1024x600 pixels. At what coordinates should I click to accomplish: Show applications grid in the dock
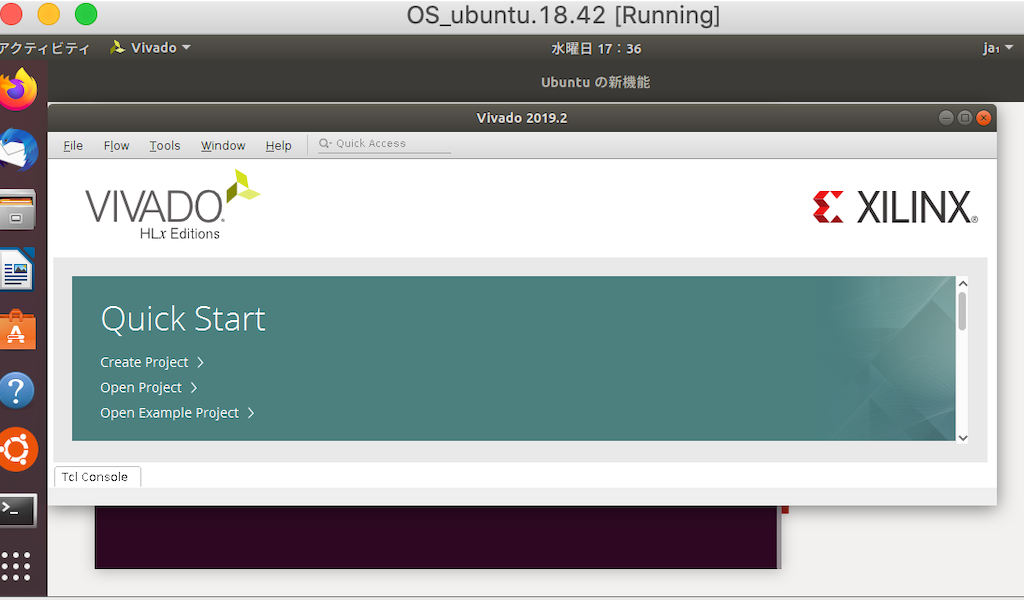tap(16, 566)
